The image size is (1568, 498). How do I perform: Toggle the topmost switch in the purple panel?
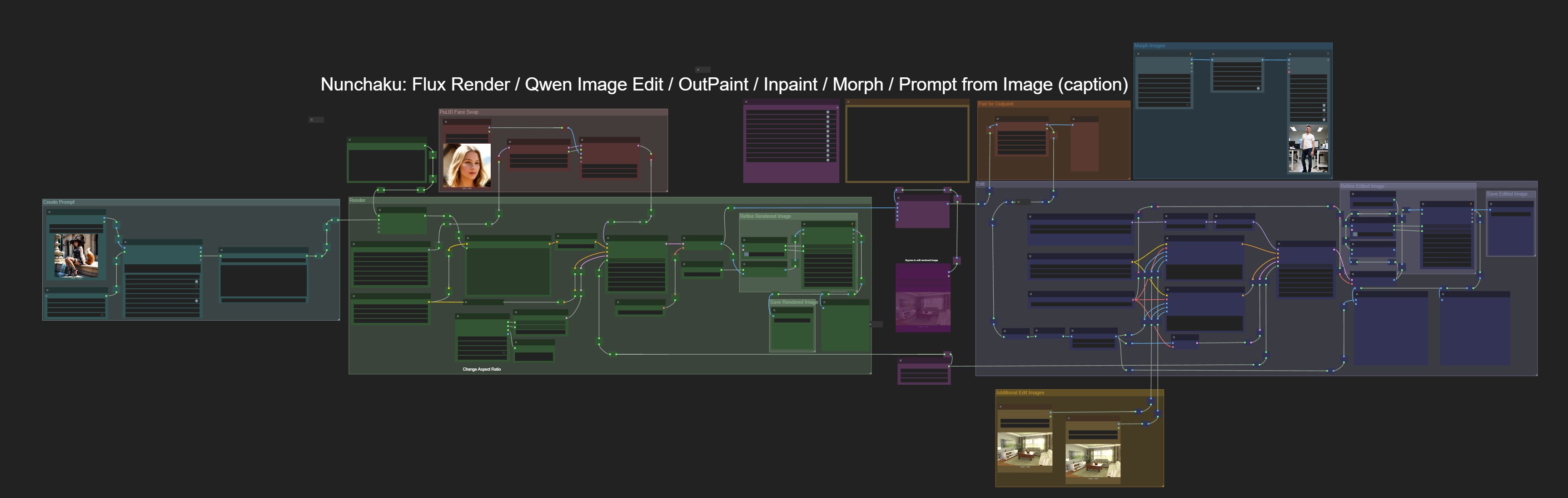pyautogui.click(x=827, y=112)
